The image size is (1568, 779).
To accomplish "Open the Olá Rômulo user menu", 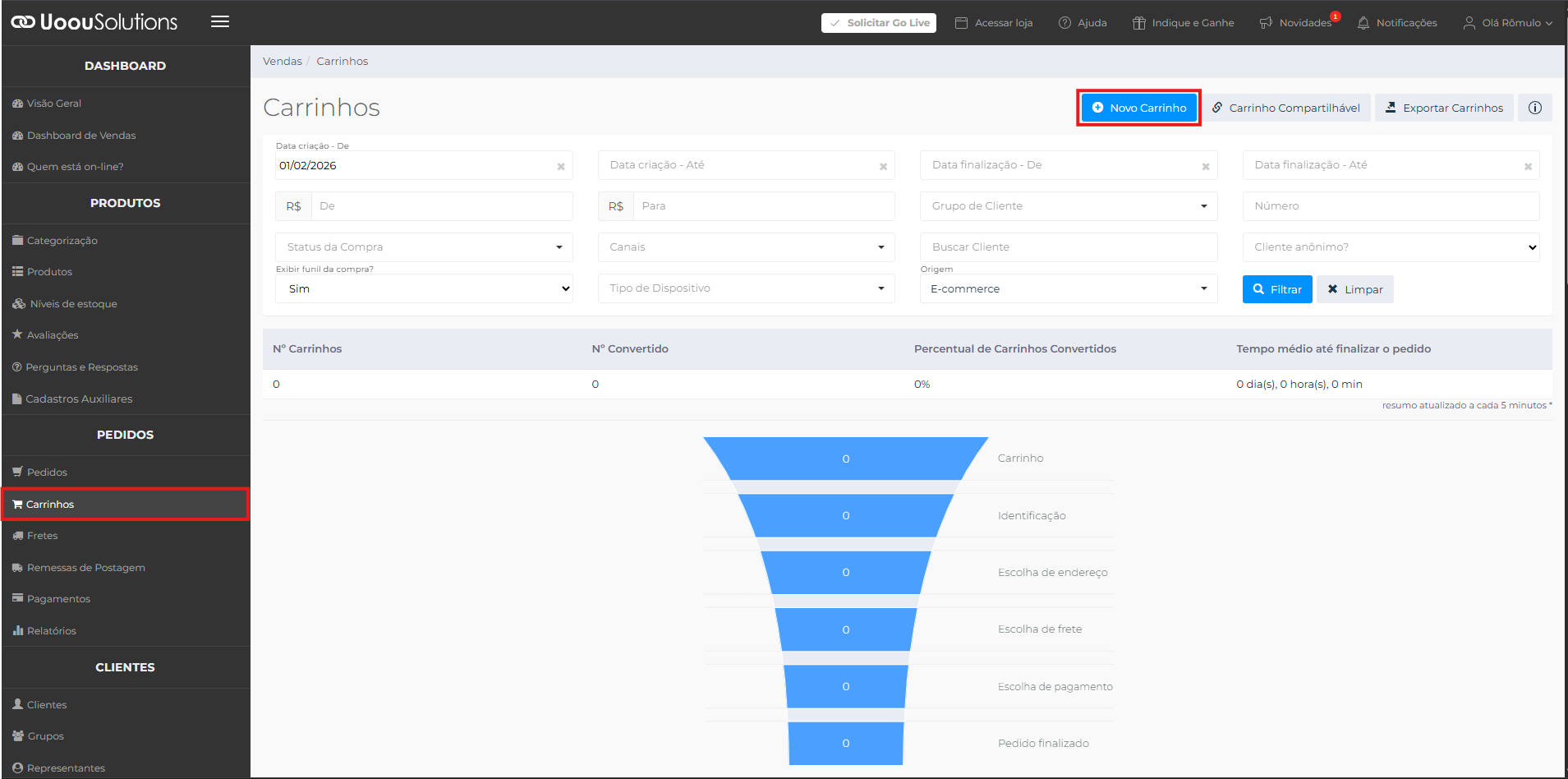I will pyautogui.click(x=1508, y=23).
